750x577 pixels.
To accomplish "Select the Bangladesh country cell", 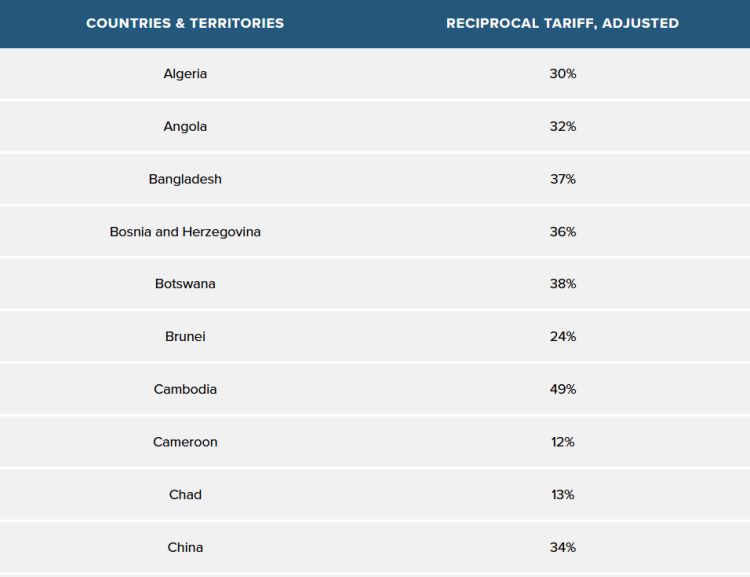I will (x=185, y=179).
